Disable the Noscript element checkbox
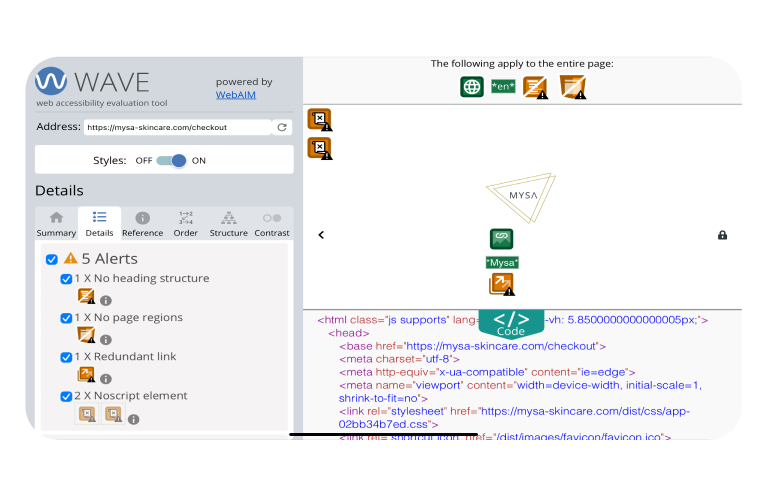The height and width of the screenshot is (500, 767). point(67,396)
